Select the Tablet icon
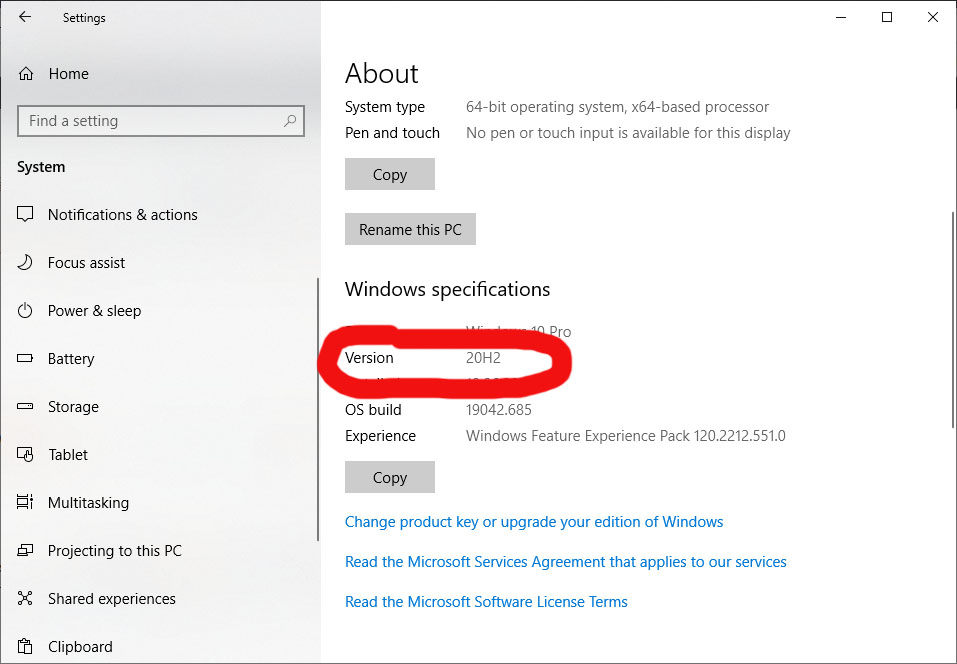This screenshot has width=957, height=664. click(25, 455)
